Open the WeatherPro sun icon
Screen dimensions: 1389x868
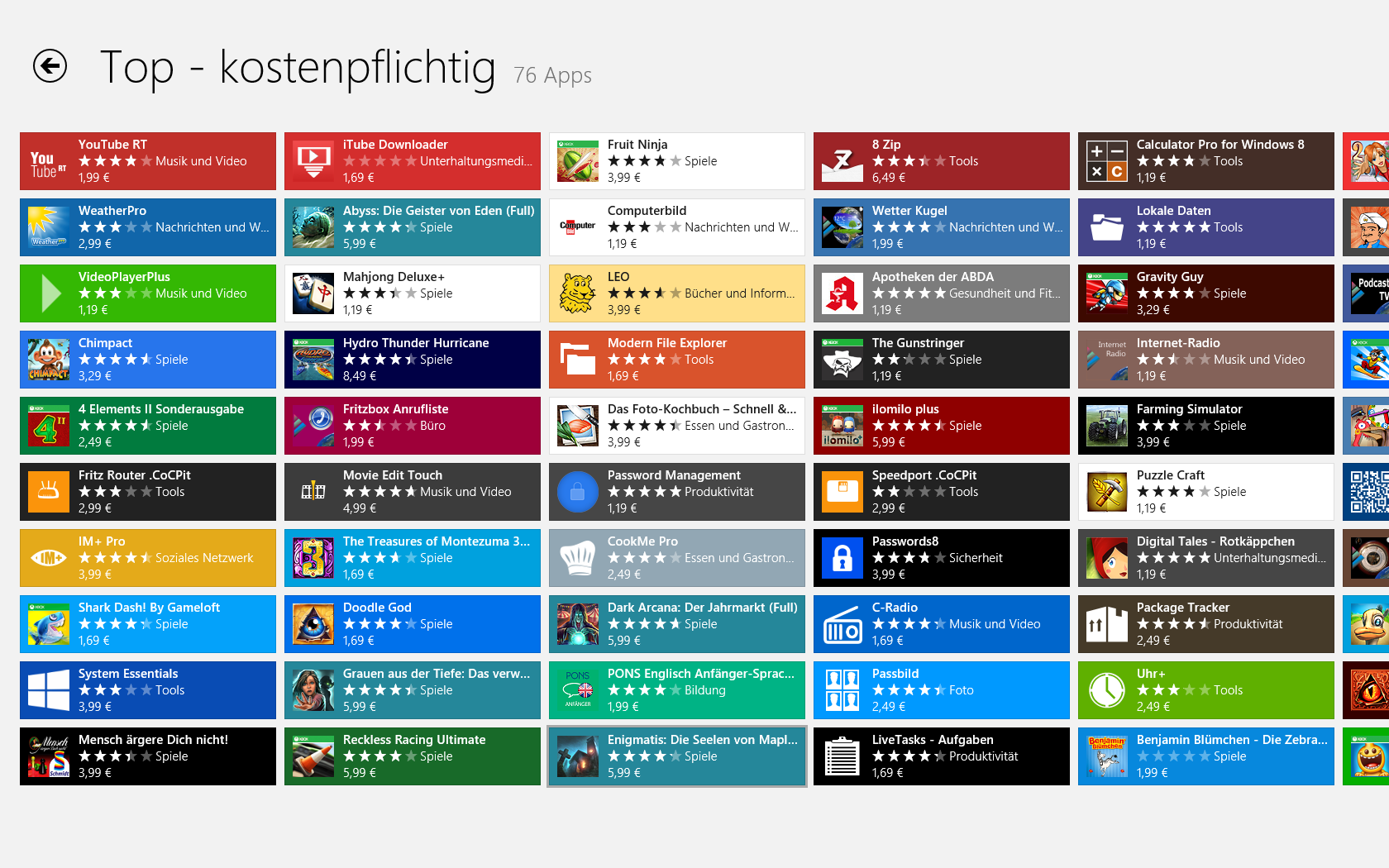coord(49,227)
